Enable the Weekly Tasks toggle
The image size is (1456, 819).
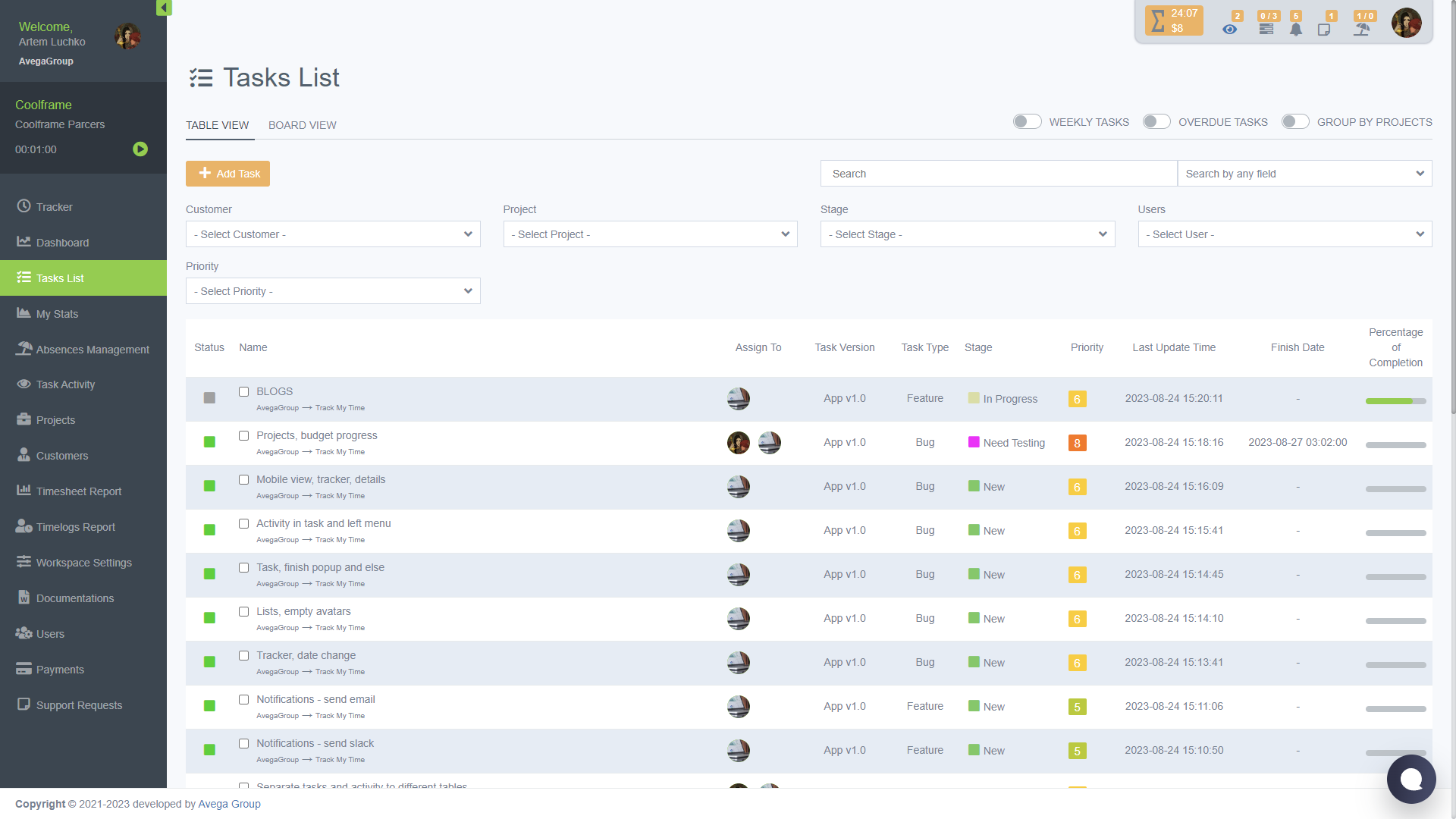tap(1027, 122)
